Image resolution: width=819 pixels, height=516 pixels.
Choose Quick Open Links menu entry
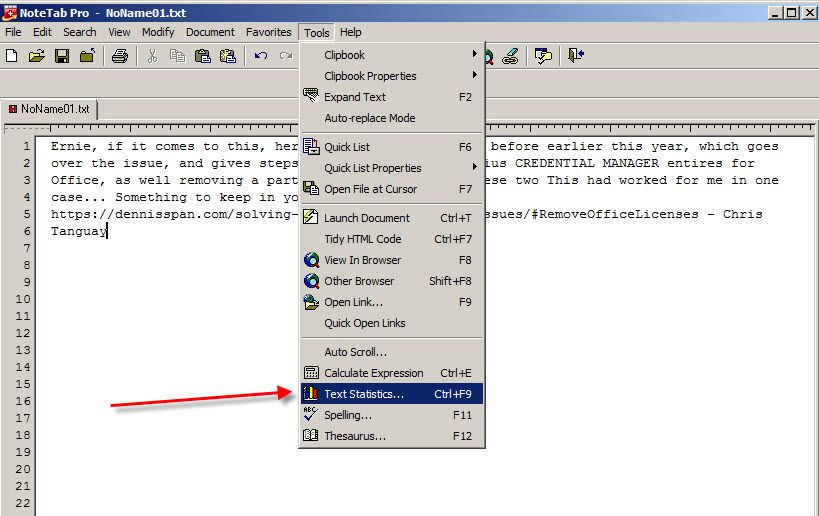point(392,323)
